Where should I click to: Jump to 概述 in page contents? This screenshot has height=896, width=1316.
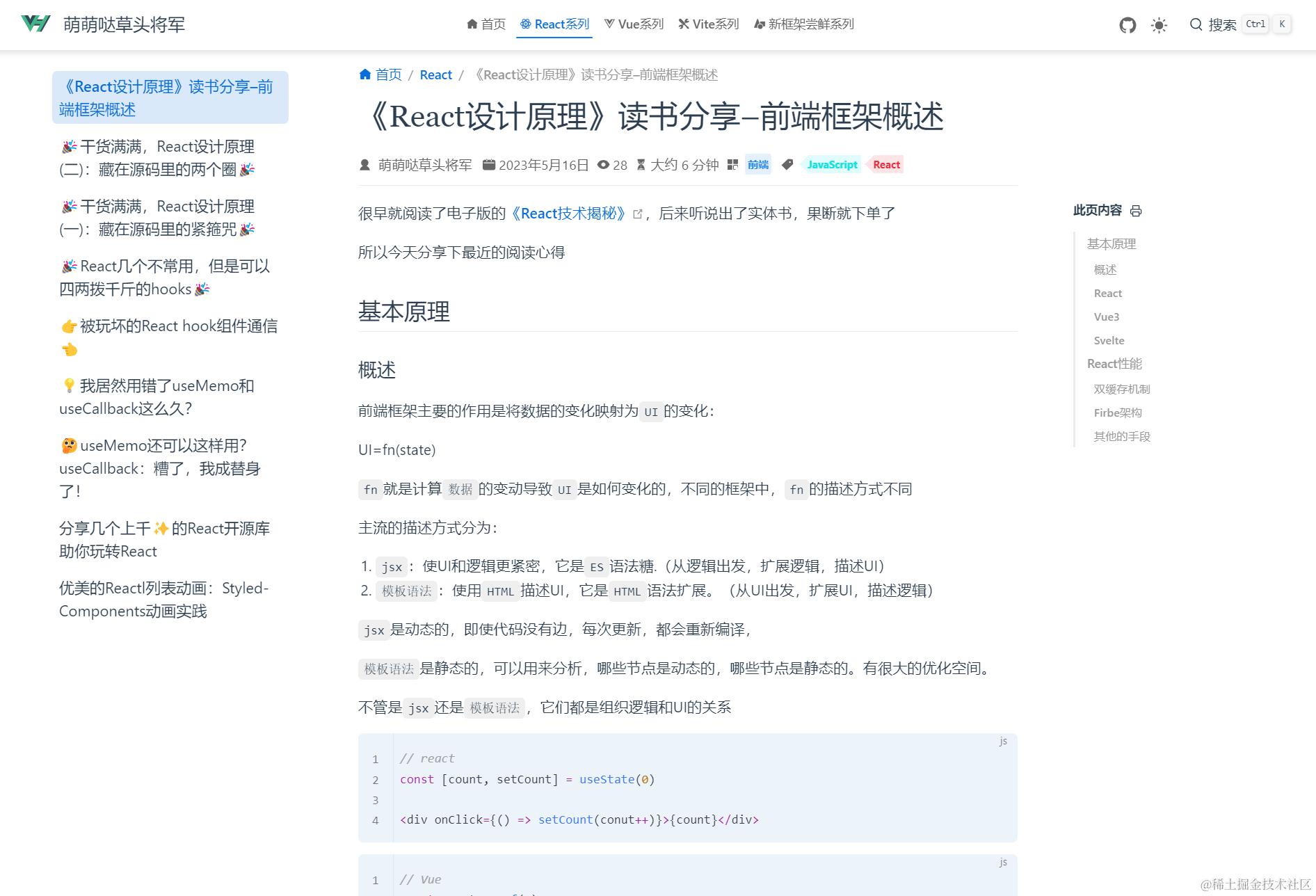tap(1105, 270)
